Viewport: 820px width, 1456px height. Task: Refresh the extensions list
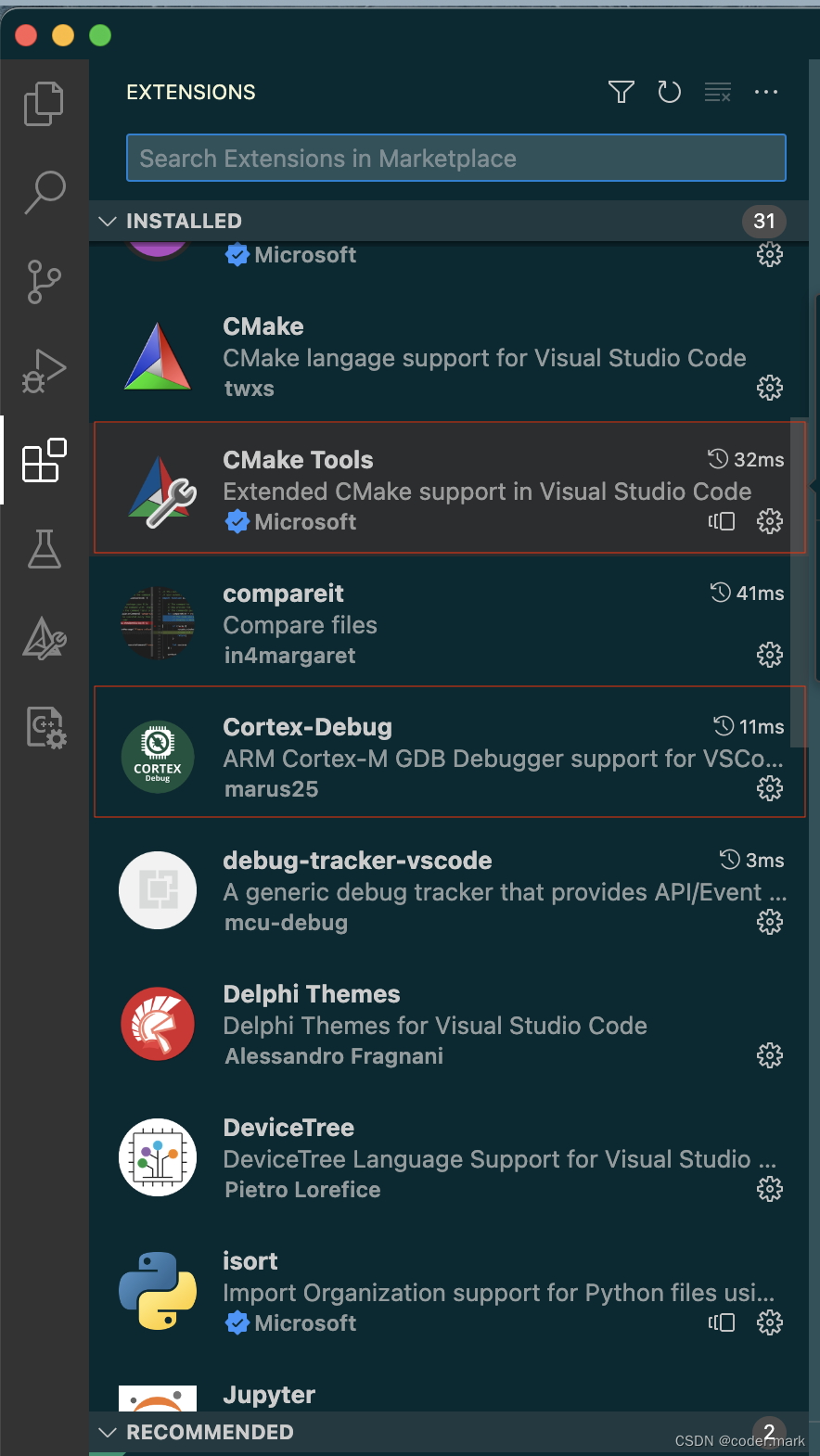coord(669,92)
